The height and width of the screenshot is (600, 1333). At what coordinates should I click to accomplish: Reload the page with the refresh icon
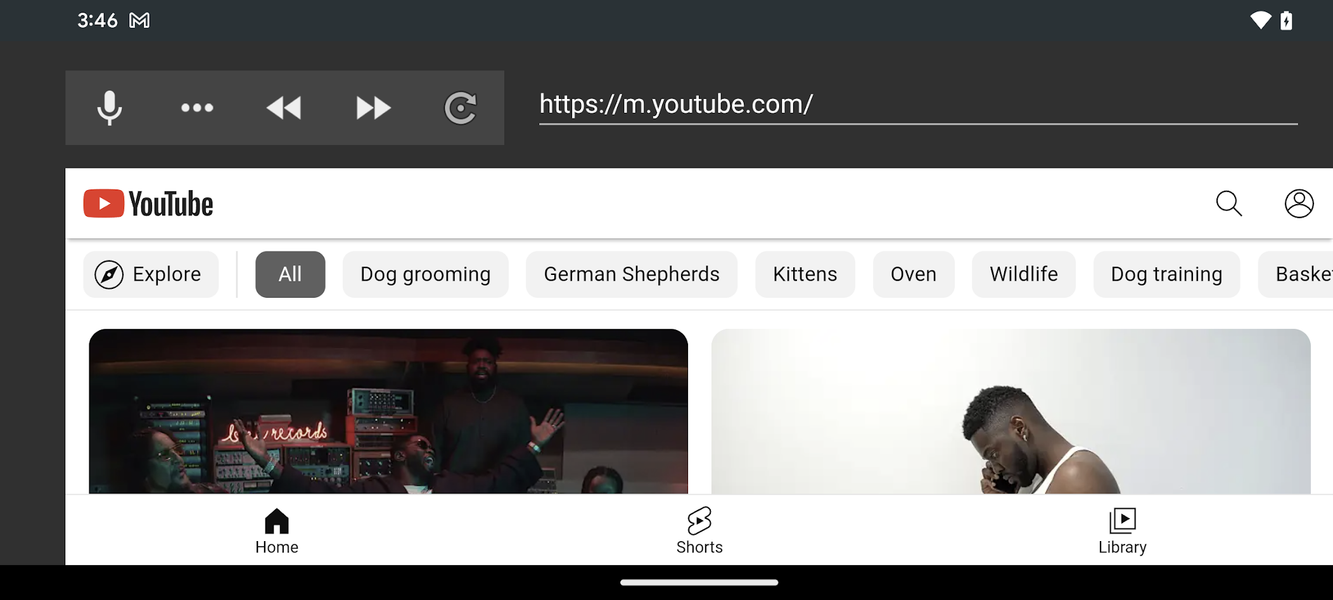click(459, 108)
